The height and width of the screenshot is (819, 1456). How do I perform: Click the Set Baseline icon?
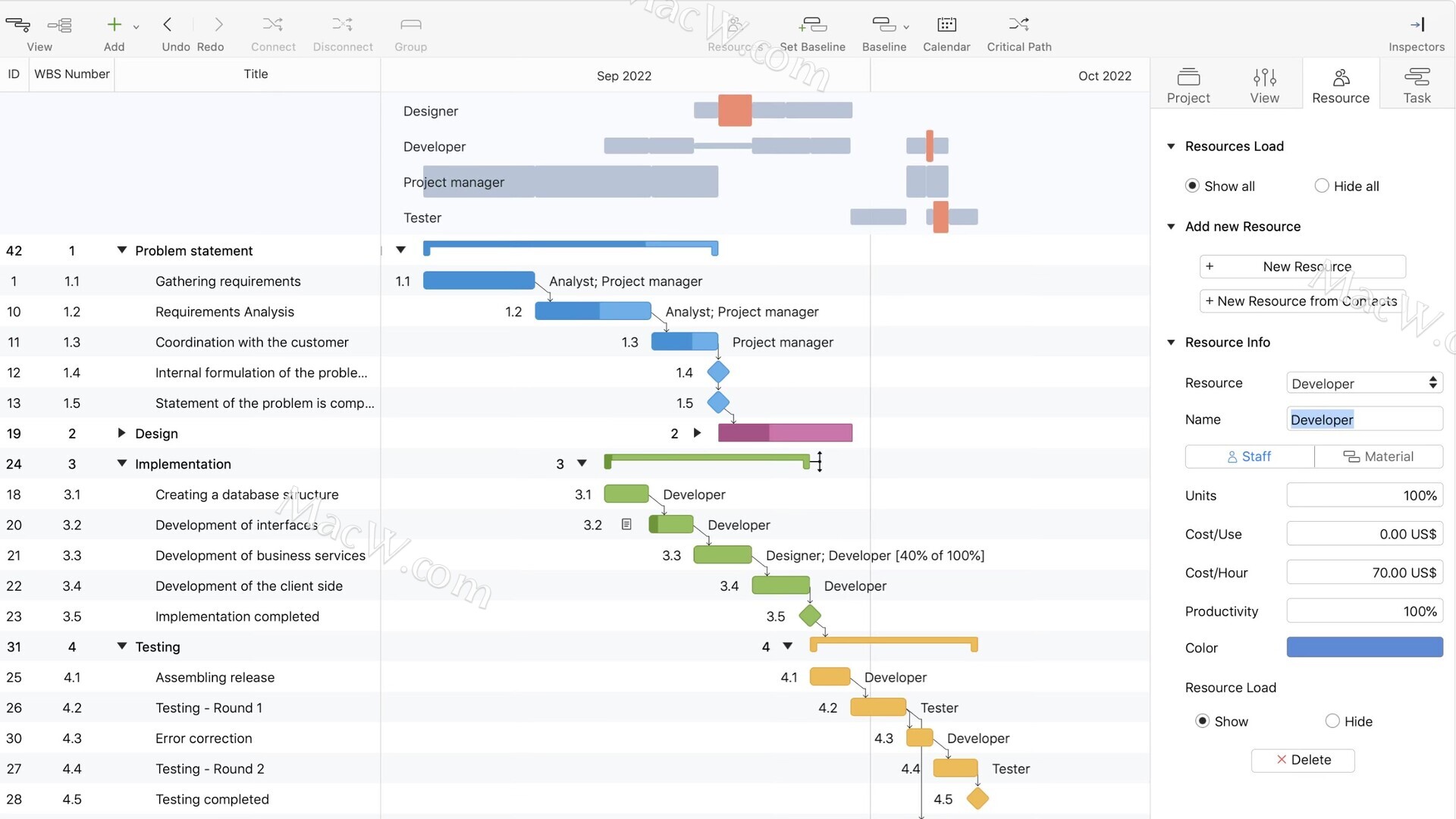coord(812,25)
